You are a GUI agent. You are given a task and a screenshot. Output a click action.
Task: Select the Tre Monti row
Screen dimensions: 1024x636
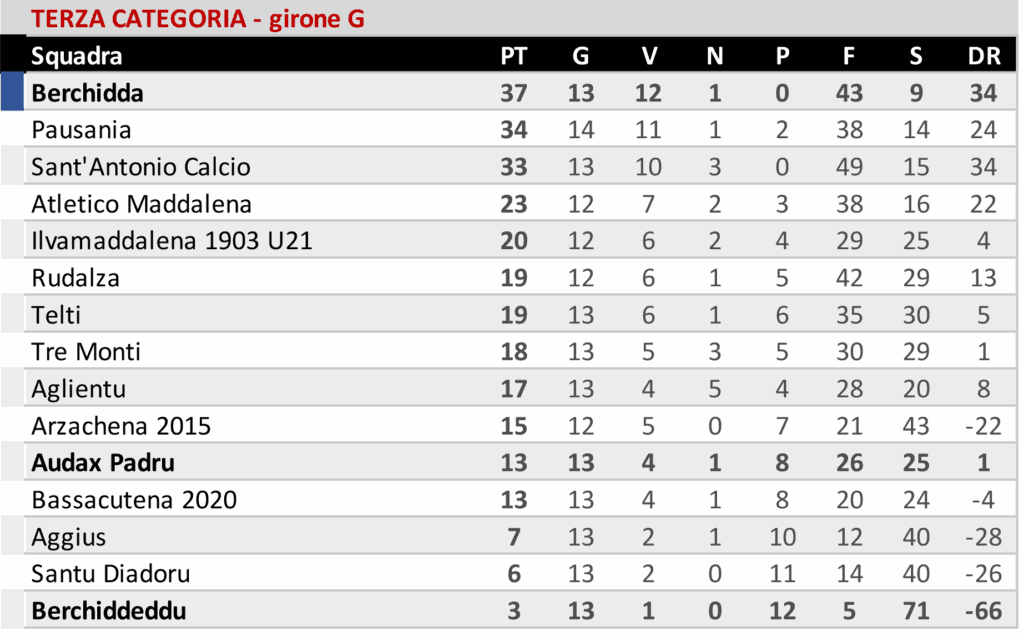coord(86,352)
